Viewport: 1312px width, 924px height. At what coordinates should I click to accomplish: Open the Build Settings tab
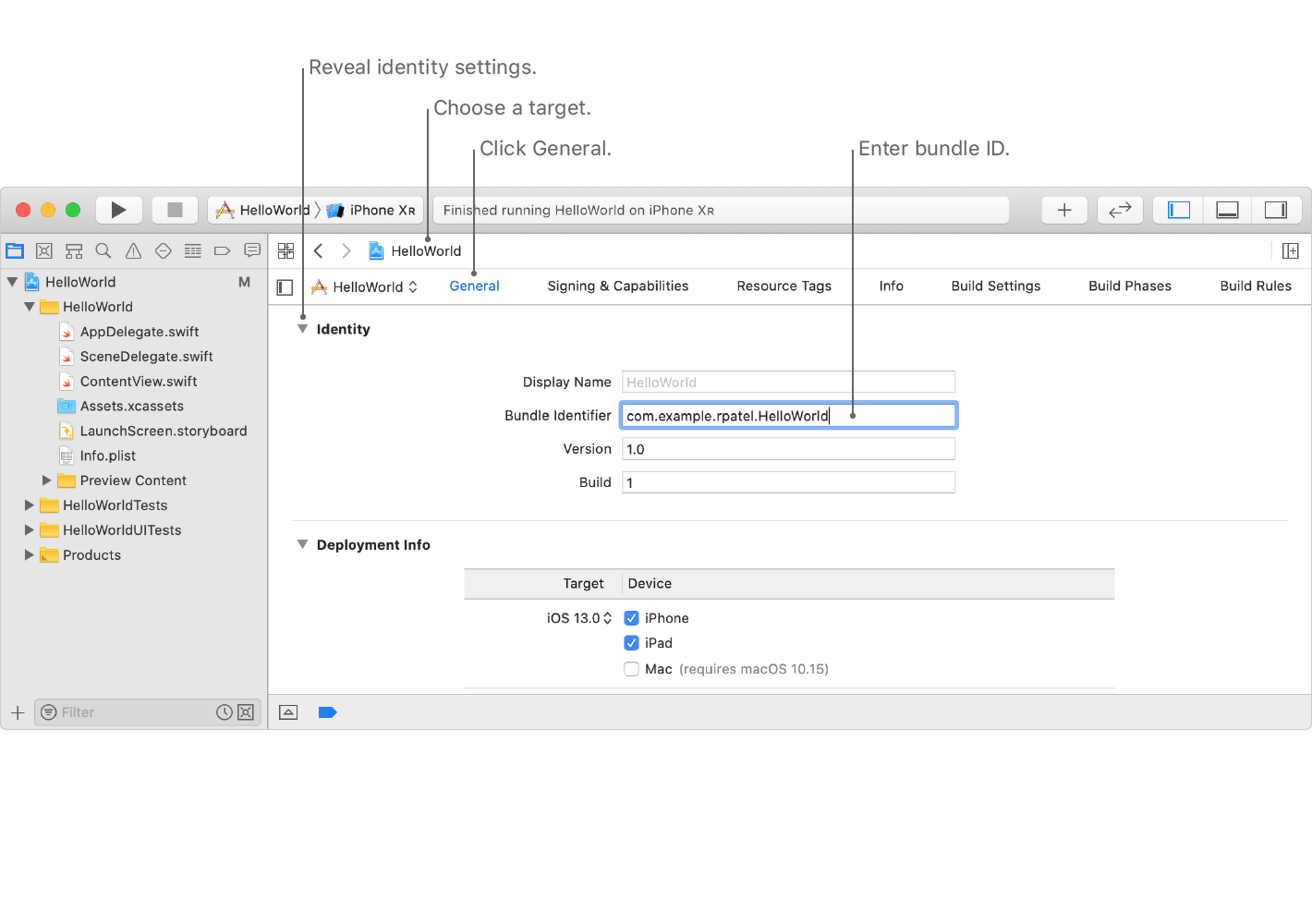[x=995, y=286]
